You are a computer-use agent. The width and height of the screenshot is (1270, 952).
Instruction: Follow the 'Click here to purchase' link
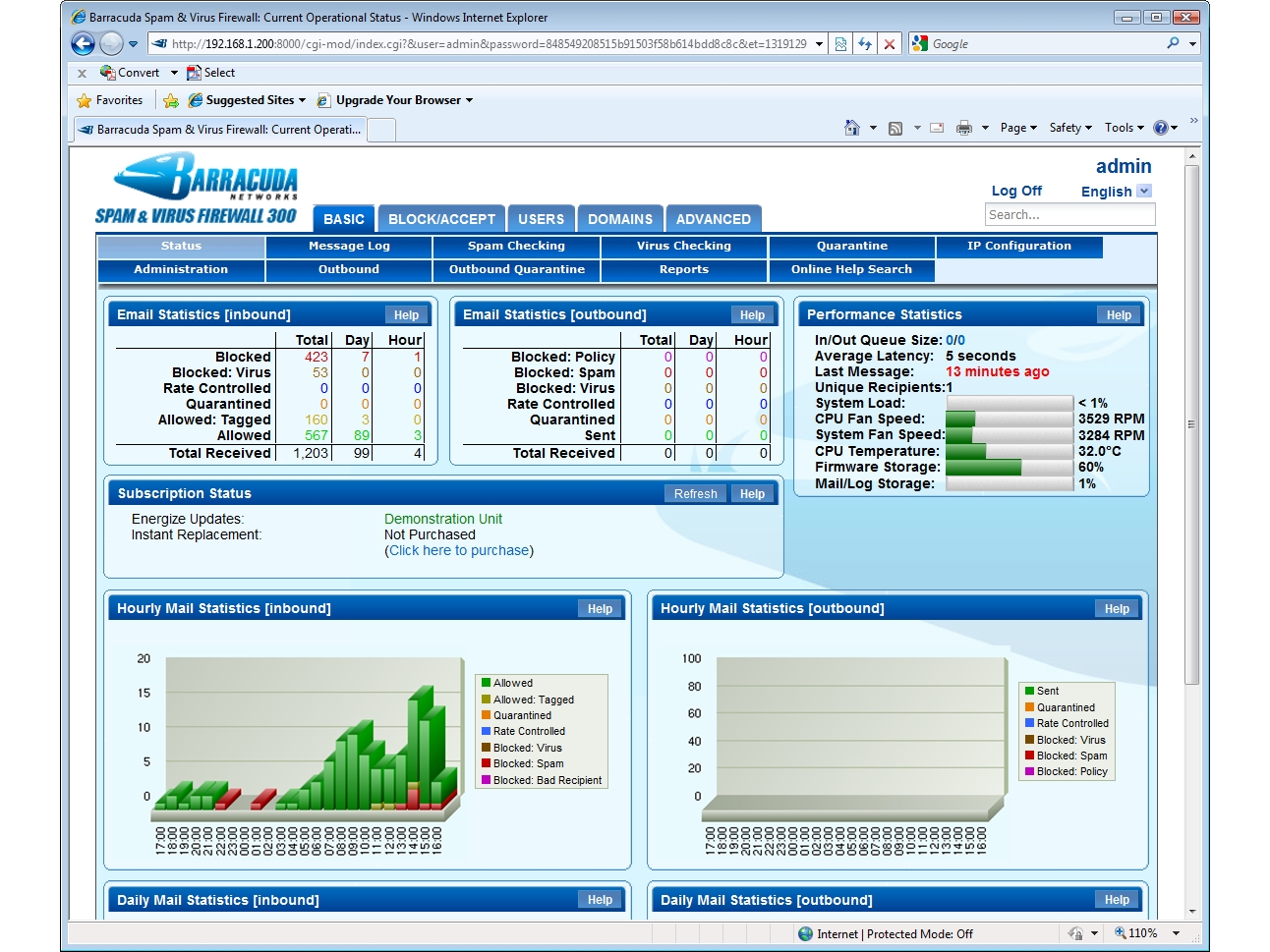[x=459, y=550]
